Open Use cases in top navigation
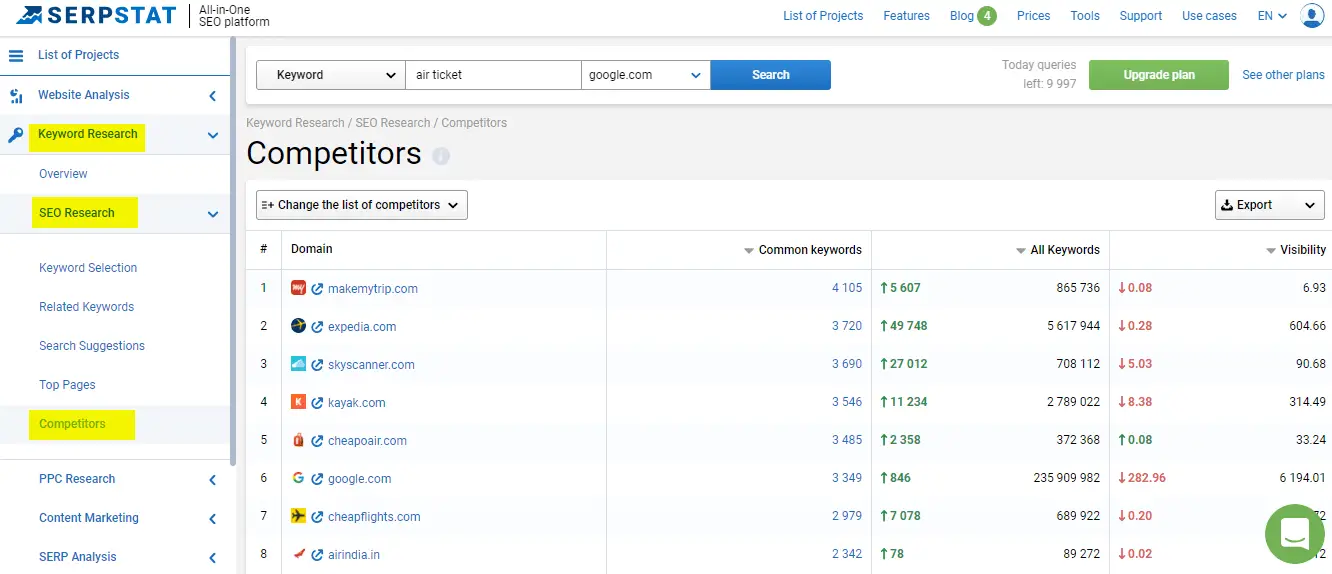Image resolution: width=1332 pixels, height=574 pixels. click(x=1209, y=16)
